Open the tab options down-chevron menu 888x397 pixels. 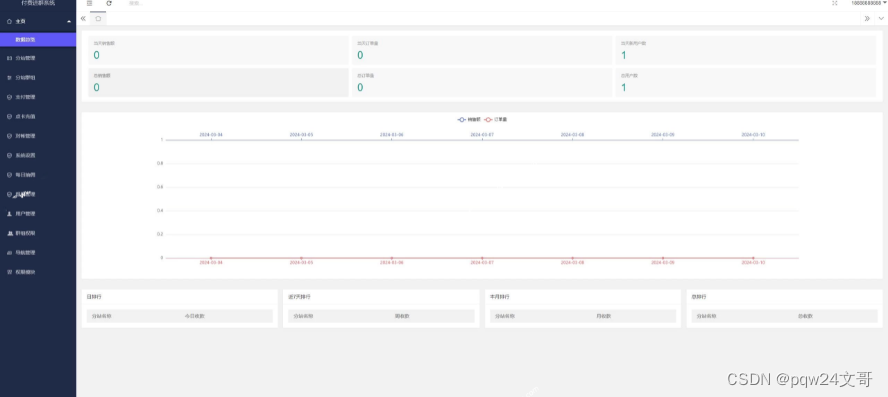(x=881, y=19)
